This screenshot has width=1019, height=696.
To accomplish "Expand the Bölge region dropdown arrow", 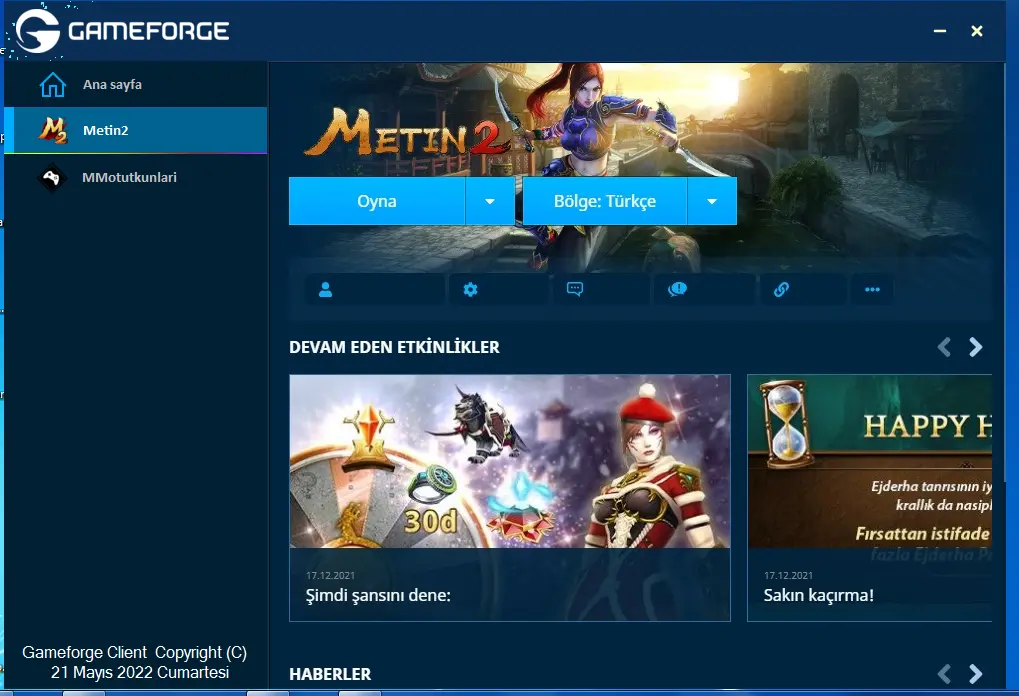I will pyautogui.click(x=712, y=202).
